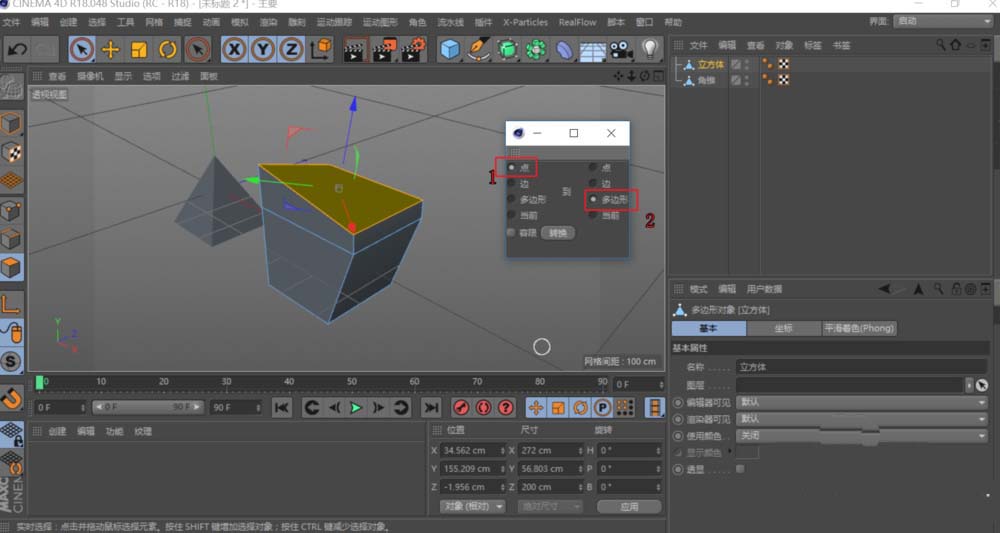Open the 编辑器可见 dropdown

(x=861, y=402)
